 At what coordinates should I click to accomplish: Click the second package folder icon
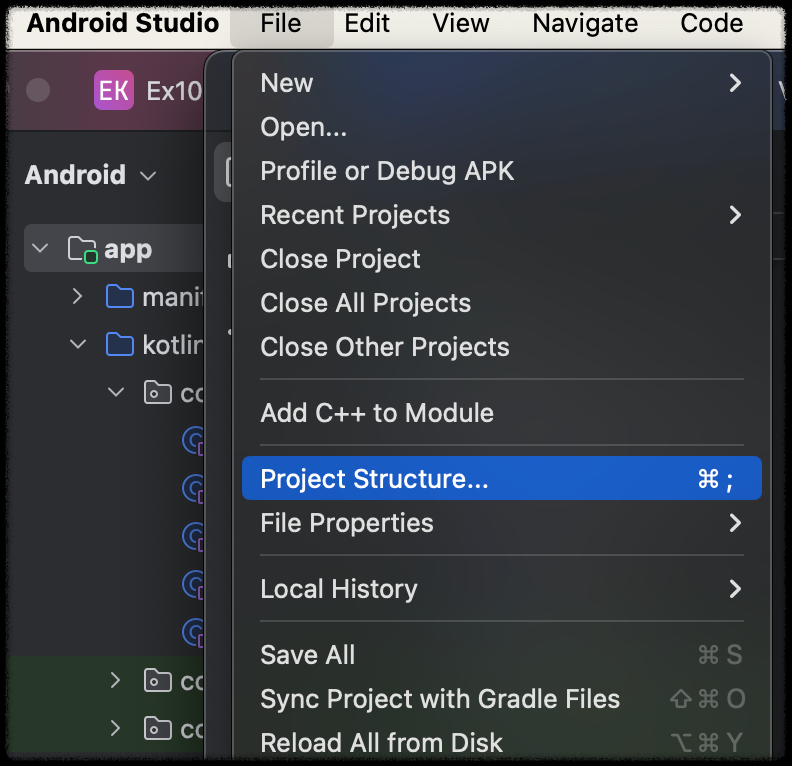pyautogui.click(x=158, y=680)
